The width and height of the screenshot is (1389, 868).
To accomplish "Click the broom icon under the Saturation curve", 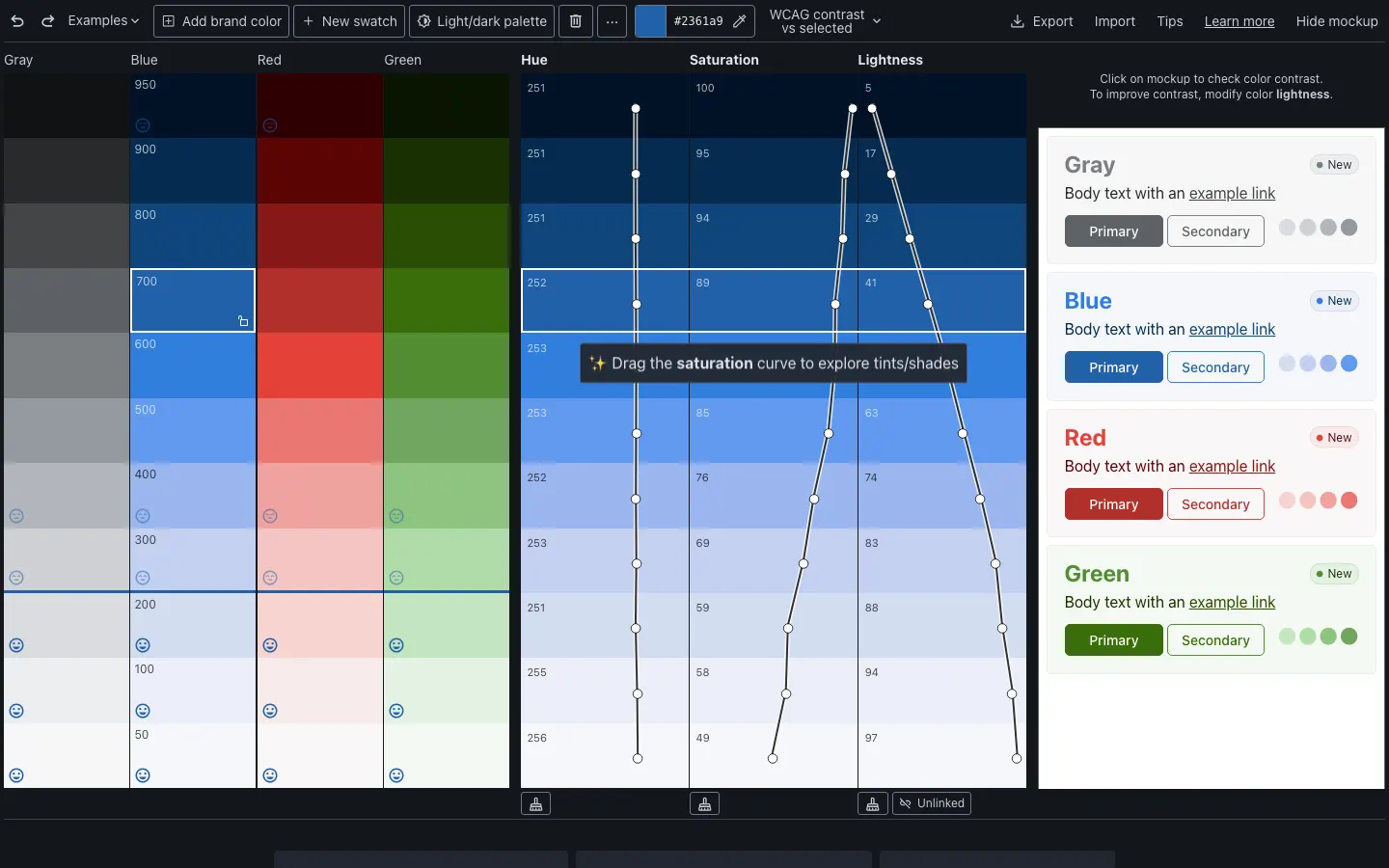I will pos(704,803).
